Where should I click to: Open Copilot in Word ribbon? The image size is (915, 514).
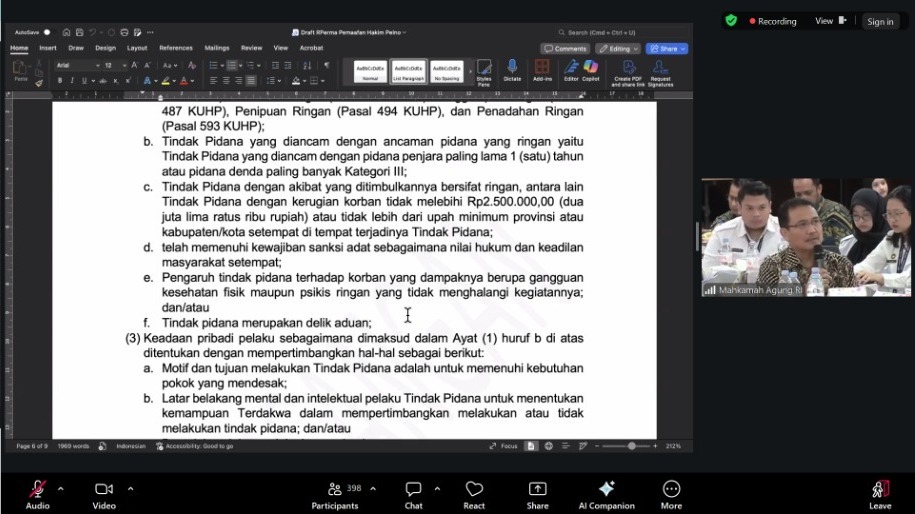pos(591,70)
